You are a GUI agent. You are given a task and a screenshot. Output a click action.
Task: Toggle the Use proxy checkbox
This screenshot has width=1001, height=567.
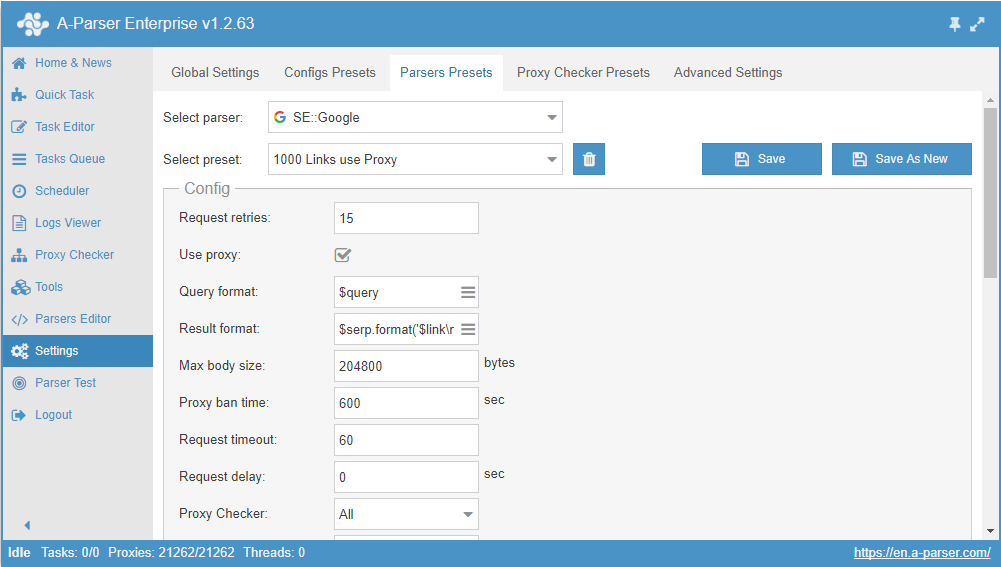[x=343, y=255]
